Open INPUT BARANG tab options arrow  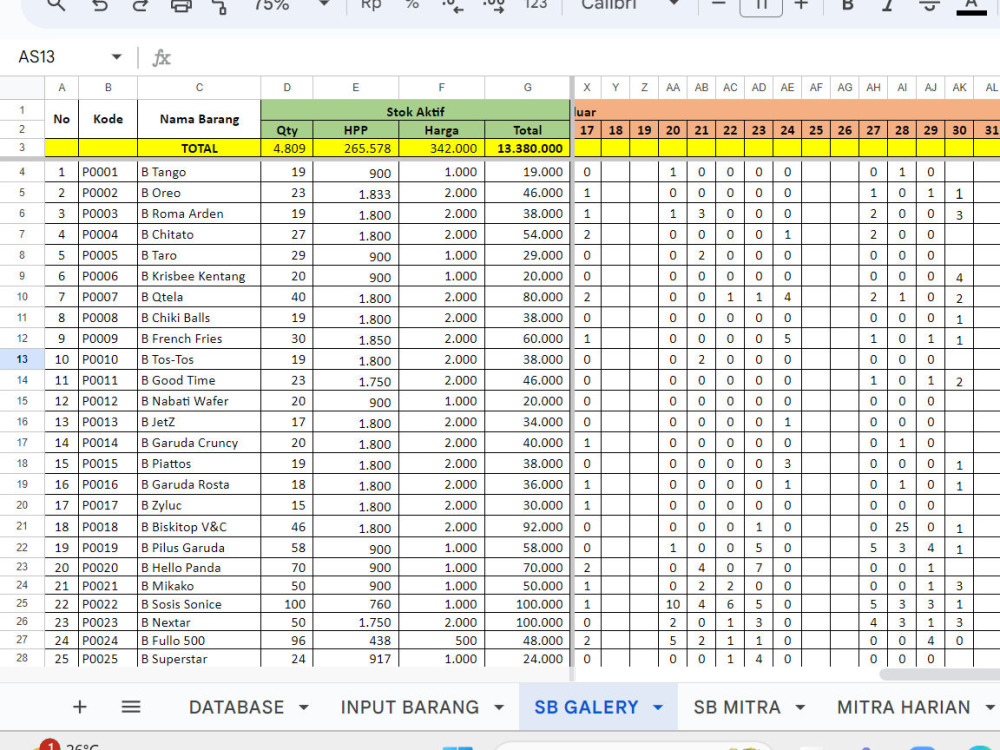tap(499, 707)
